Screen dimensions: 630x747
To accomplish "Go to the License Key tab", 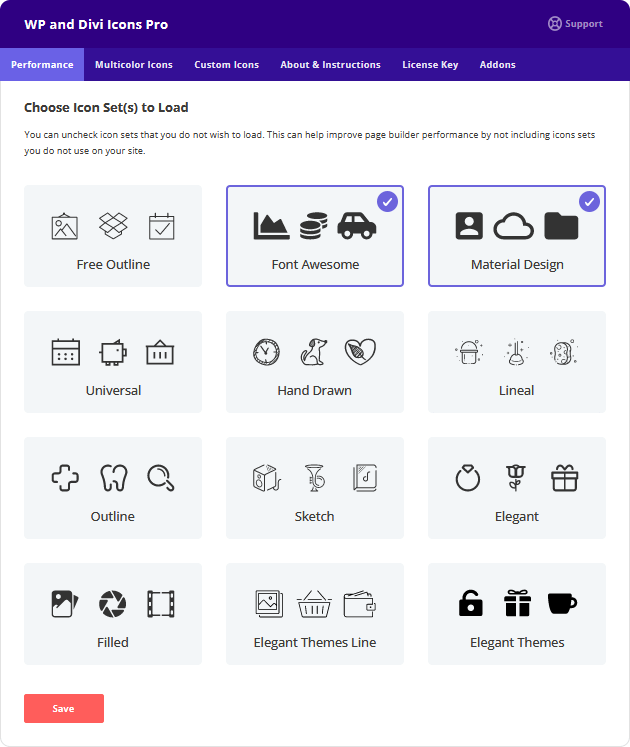I will click(x=430, y=65).
